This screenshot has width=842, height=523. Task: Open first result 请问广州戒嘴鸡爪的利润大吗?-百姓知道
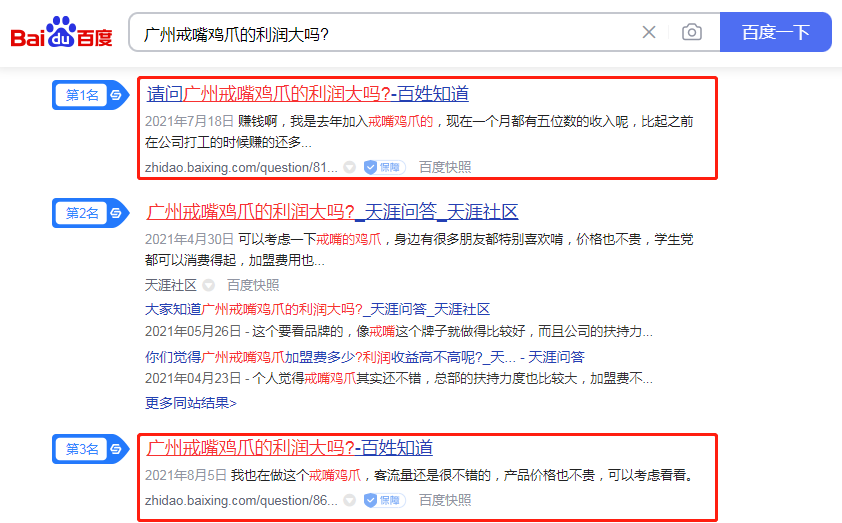pos(308,94)
